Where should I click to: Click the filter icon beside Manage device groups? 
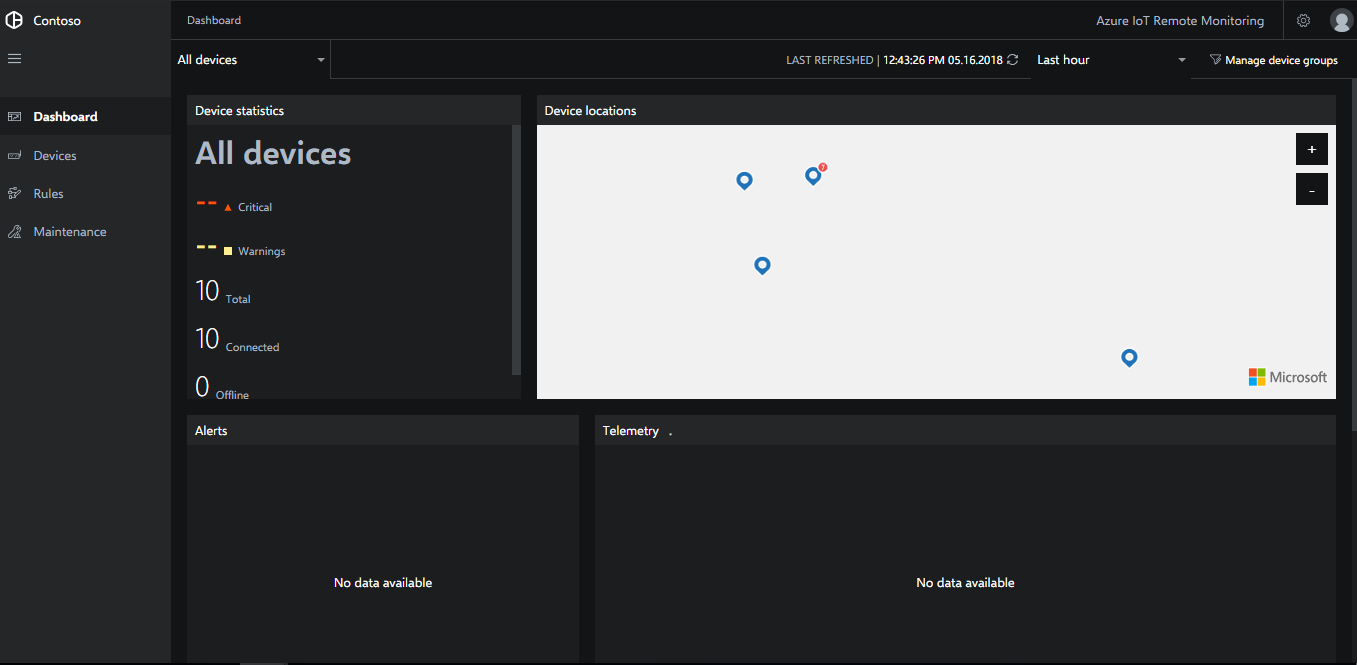tap(1214, 60)
